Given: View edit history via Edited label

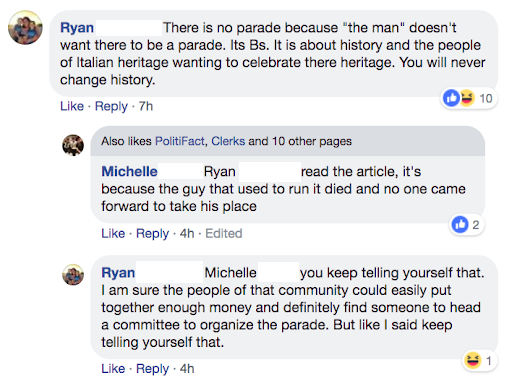Looking at the screenshot, I should click(224, 233).
